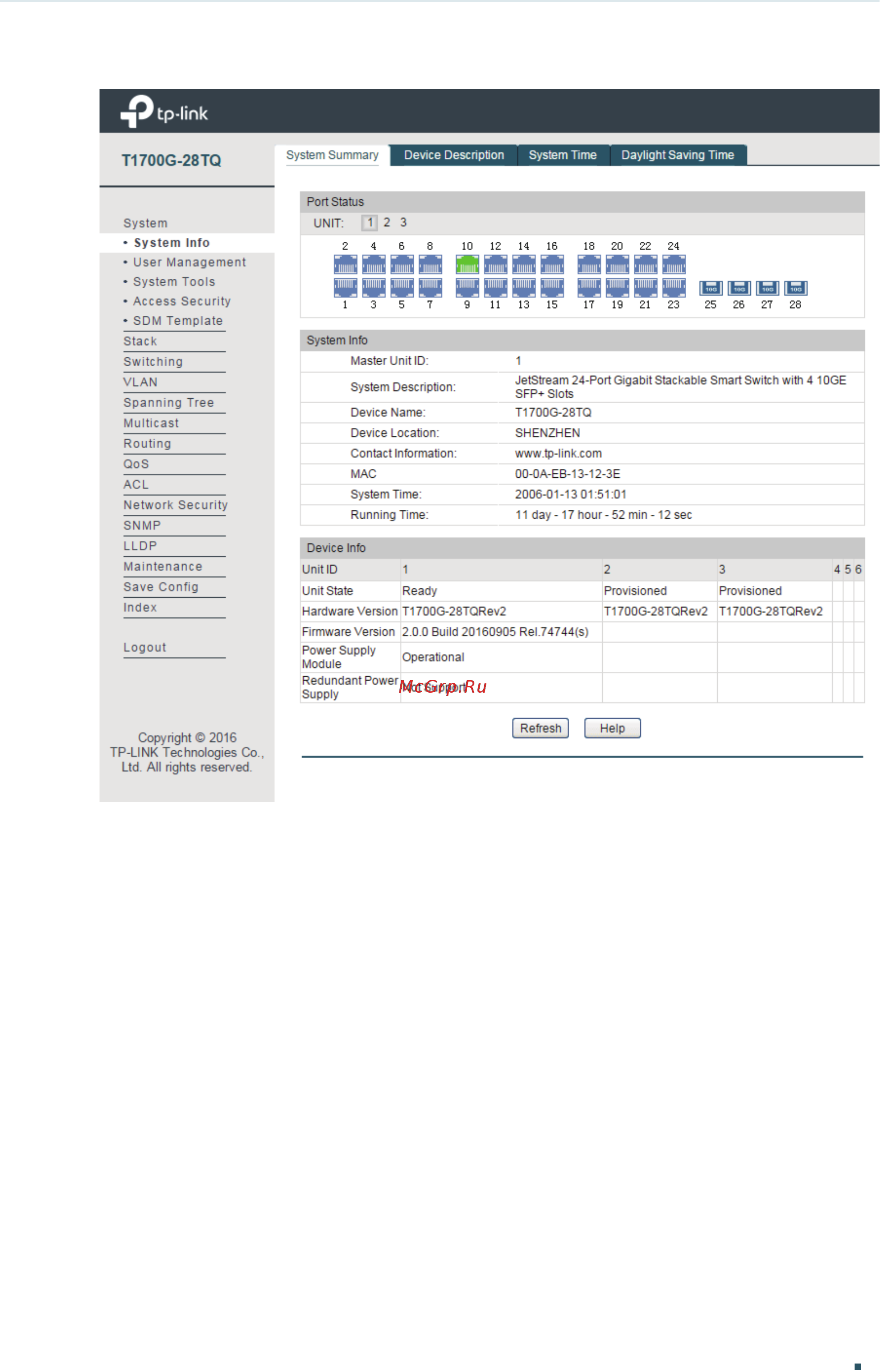This screenshot has height=1372, width=880.
Task: Click firmware version 2.0.0 Build text
Action: [x=495, y=632]
